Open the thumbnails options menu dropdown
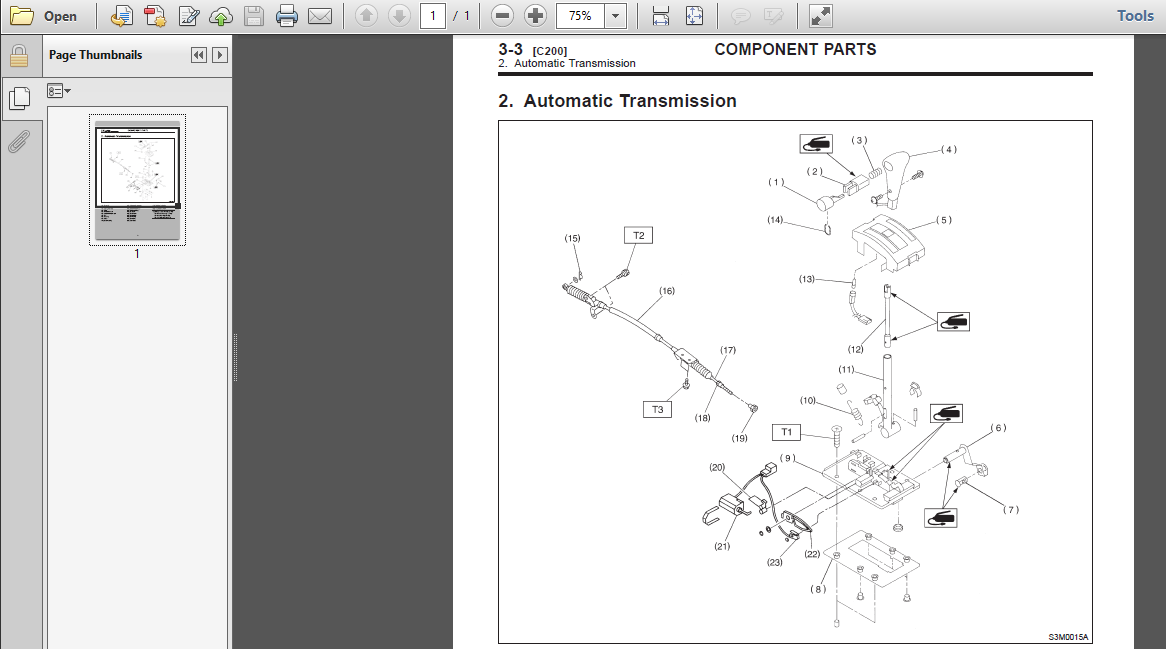 click(x=59, y=91)
